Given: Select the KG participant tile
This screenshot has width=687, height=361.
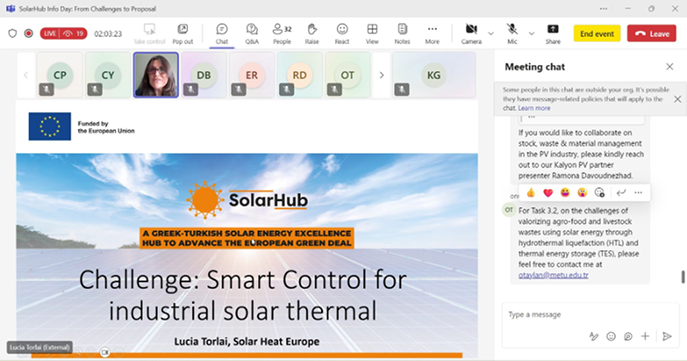Looking at the screenshot, I should pyautogui.click(x=434, y=75).
